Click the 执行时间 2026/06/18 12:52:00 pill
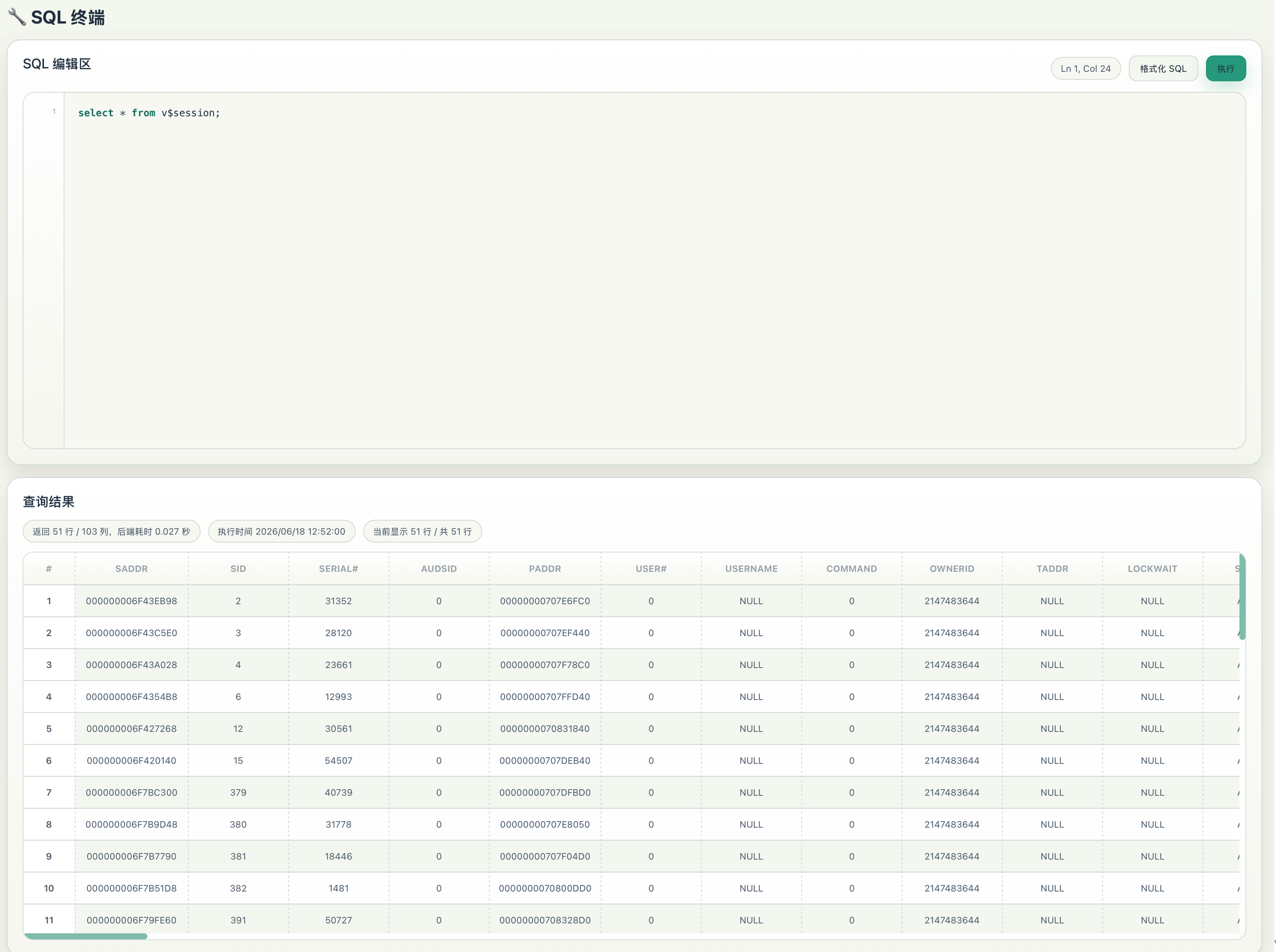This screenshot has height=952, width=1276. (281, 531)
